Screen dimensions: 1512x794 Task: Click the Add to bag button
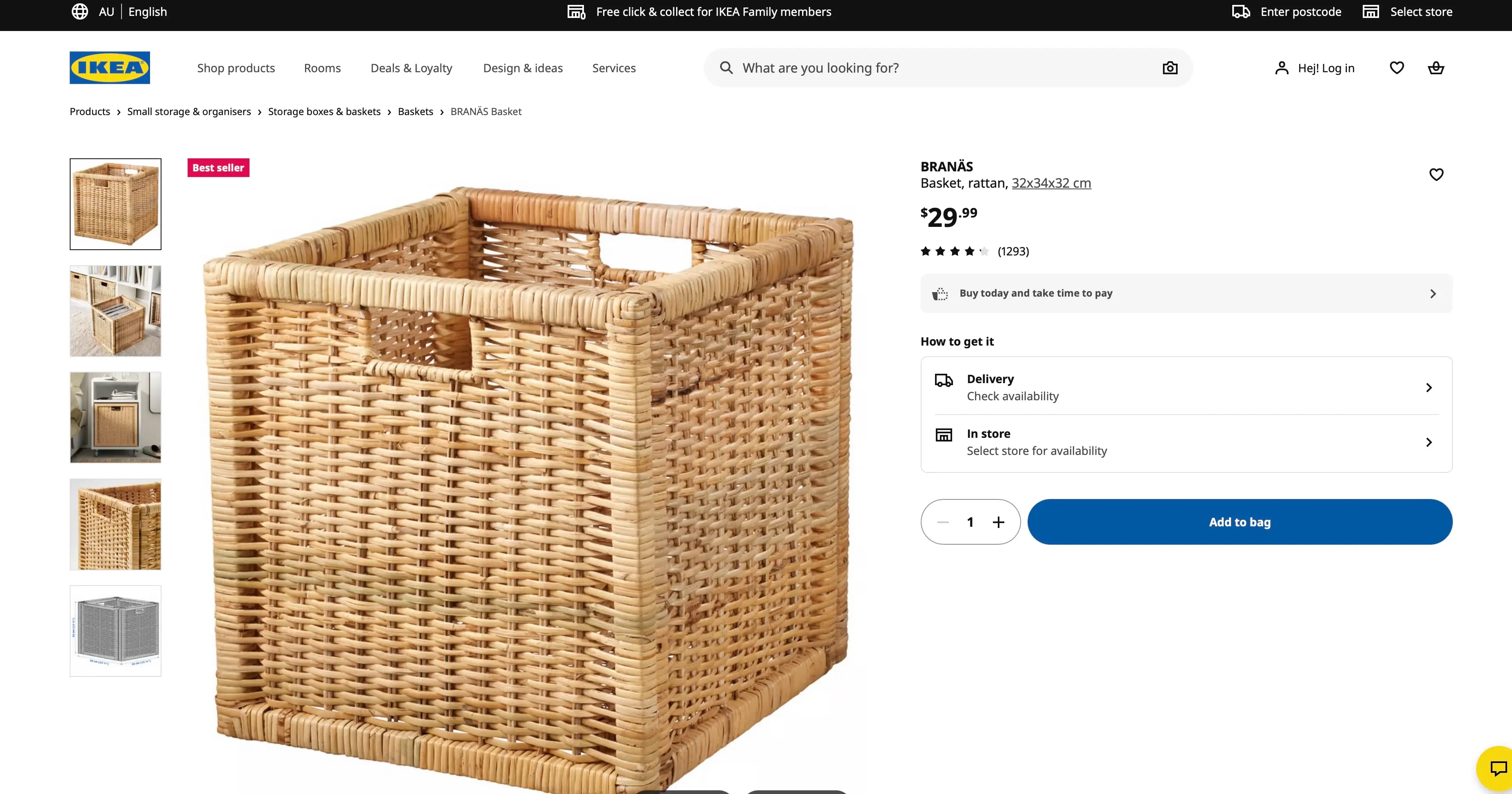[x=1240, y=522]
